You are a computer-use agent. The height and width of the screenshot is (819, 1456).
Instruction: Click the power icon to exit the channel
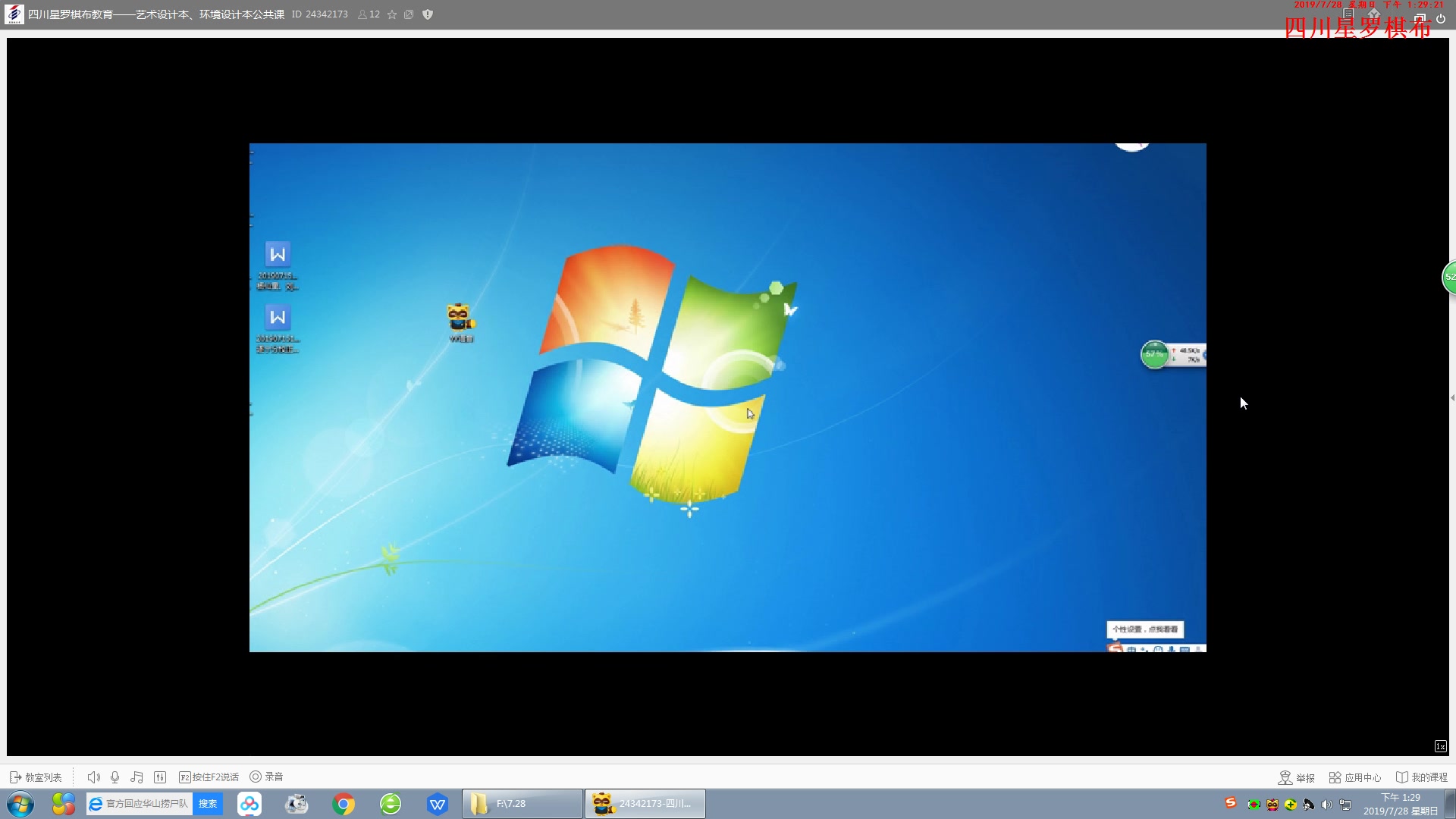click(1441, 19)
